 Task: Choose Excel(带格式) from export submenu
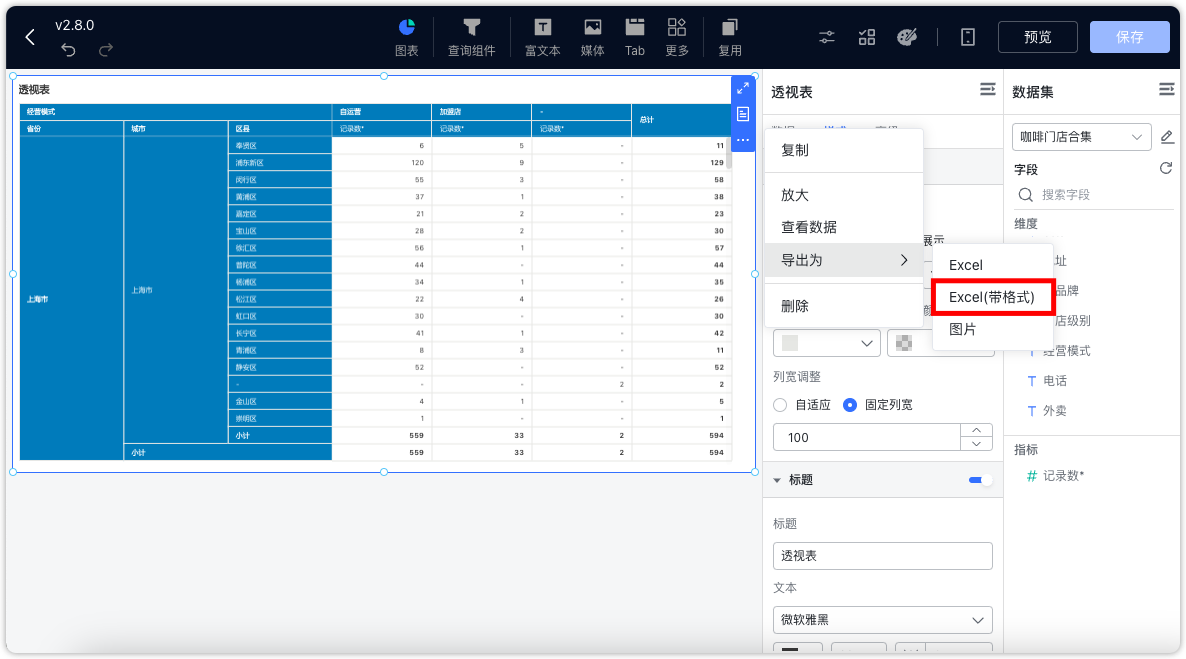coord(993,296)
